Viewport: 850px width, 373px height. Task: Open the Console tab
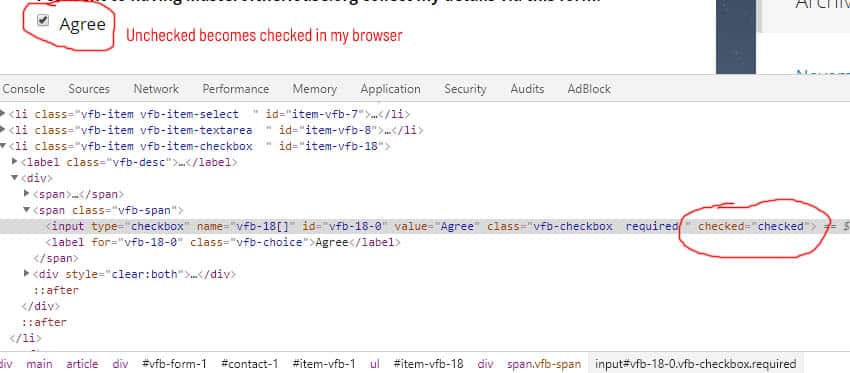(x=24, y=89)
